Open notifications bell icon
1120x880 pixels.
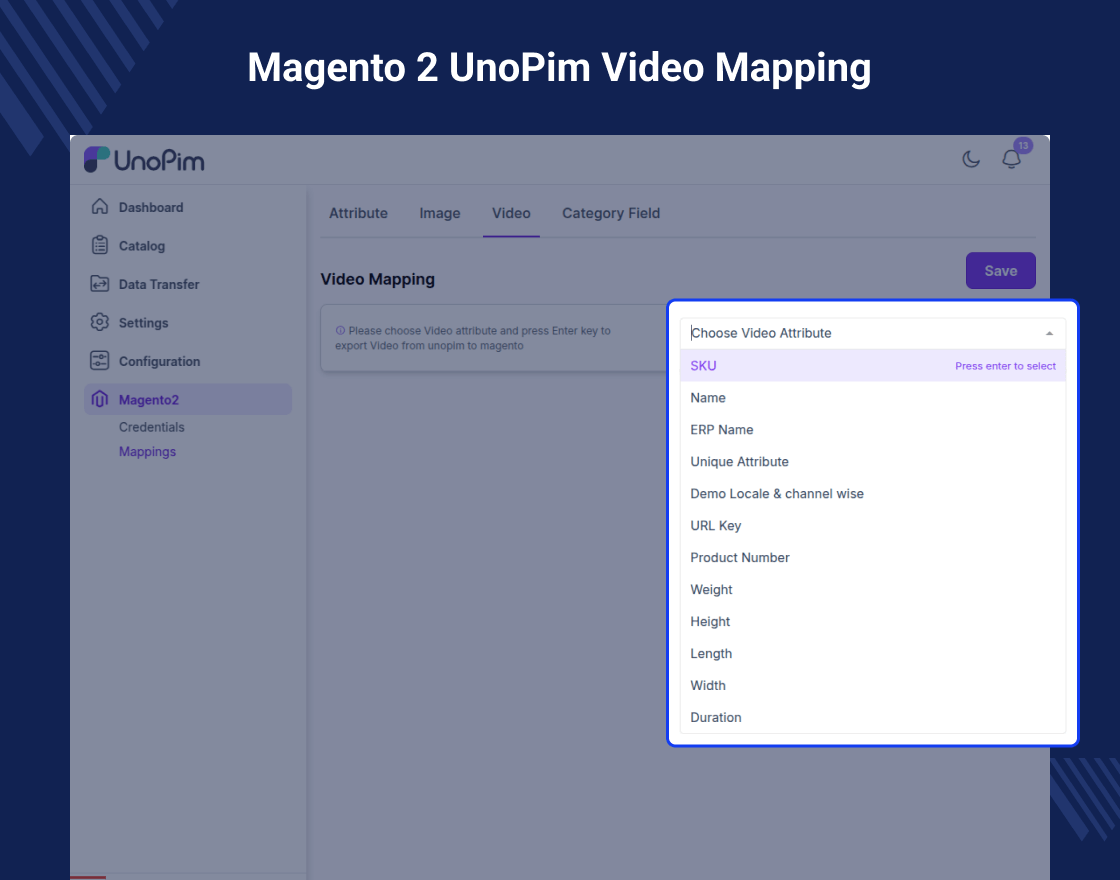pyautogui.click(x=1011, y=159)
